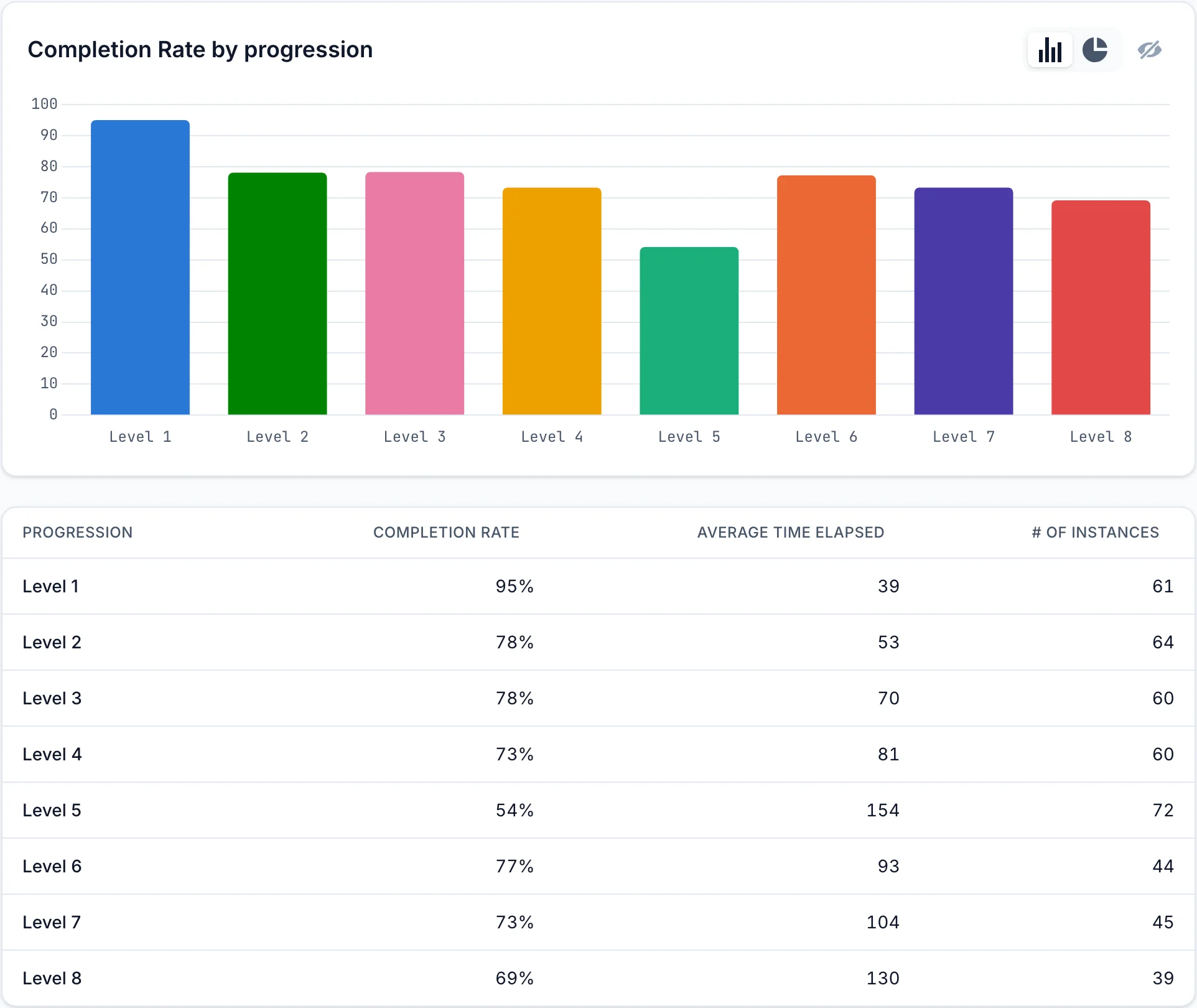Switch to pie chart view

(x=1095, y=50)
